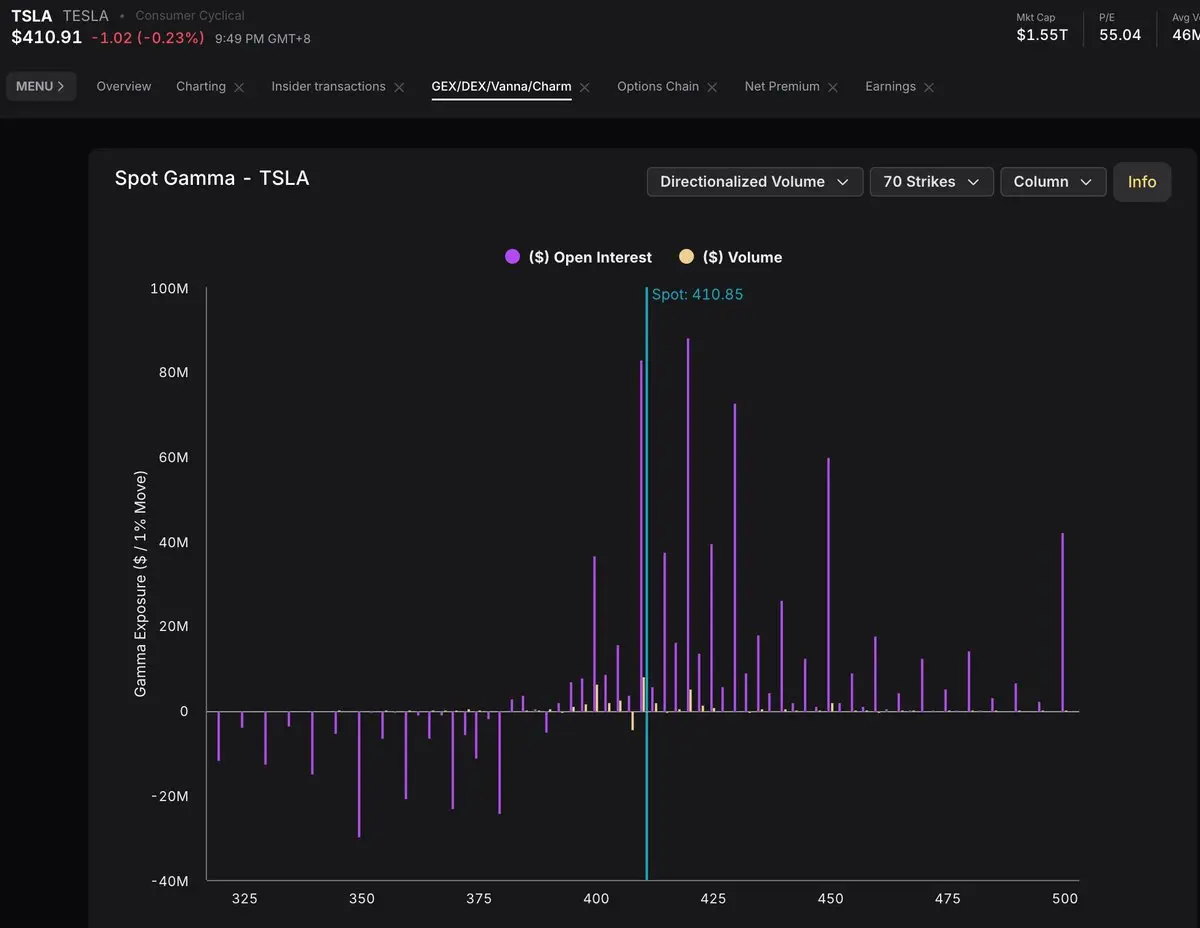Click the Spot Gamma - TSLA title
Screen dimensions: 1200x928
pyautogui.click(x=212, y=178)
